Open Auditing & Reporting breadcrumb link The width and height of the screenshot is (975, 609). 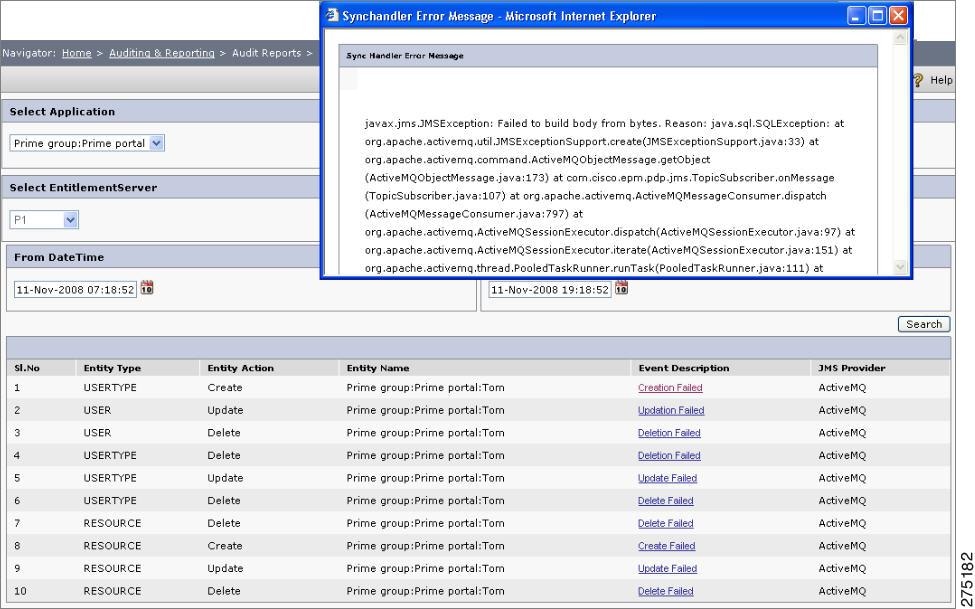point(162,53)
